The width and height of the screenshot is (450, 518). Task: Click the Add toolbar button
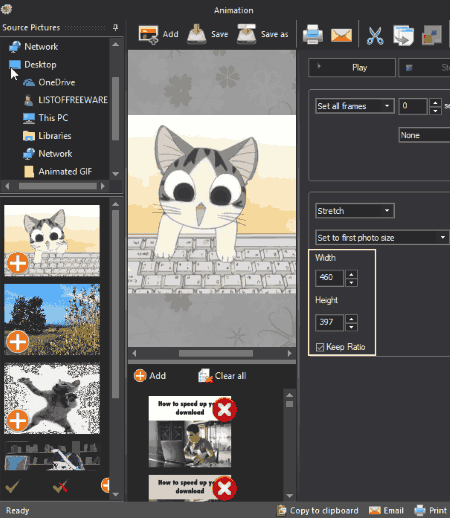click(x=158, y=34)
